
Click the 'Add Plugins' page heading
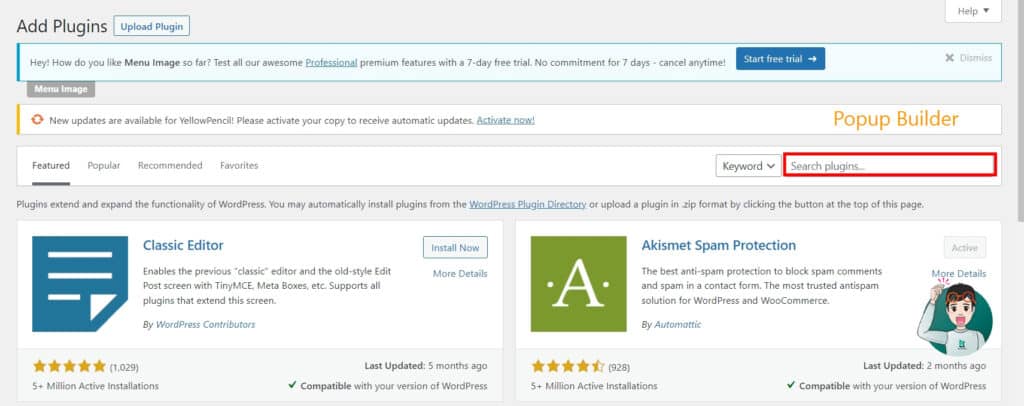pyautogui.click(x=61, y=26)
